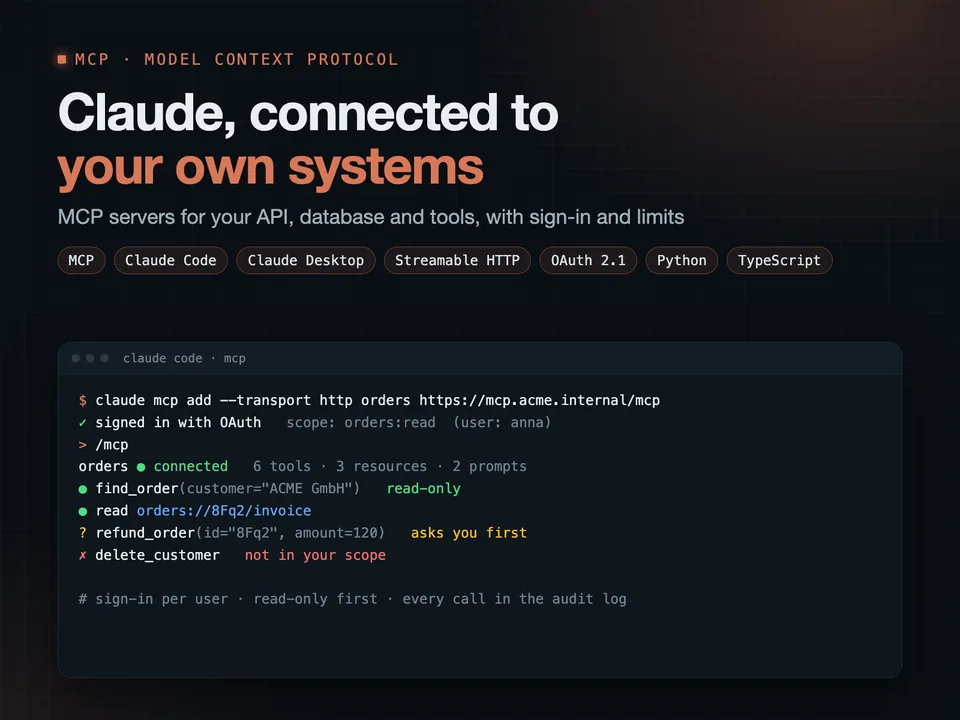Choose the OAuth 2.1 tag
The image size is (960, 720).
[588, 260]
